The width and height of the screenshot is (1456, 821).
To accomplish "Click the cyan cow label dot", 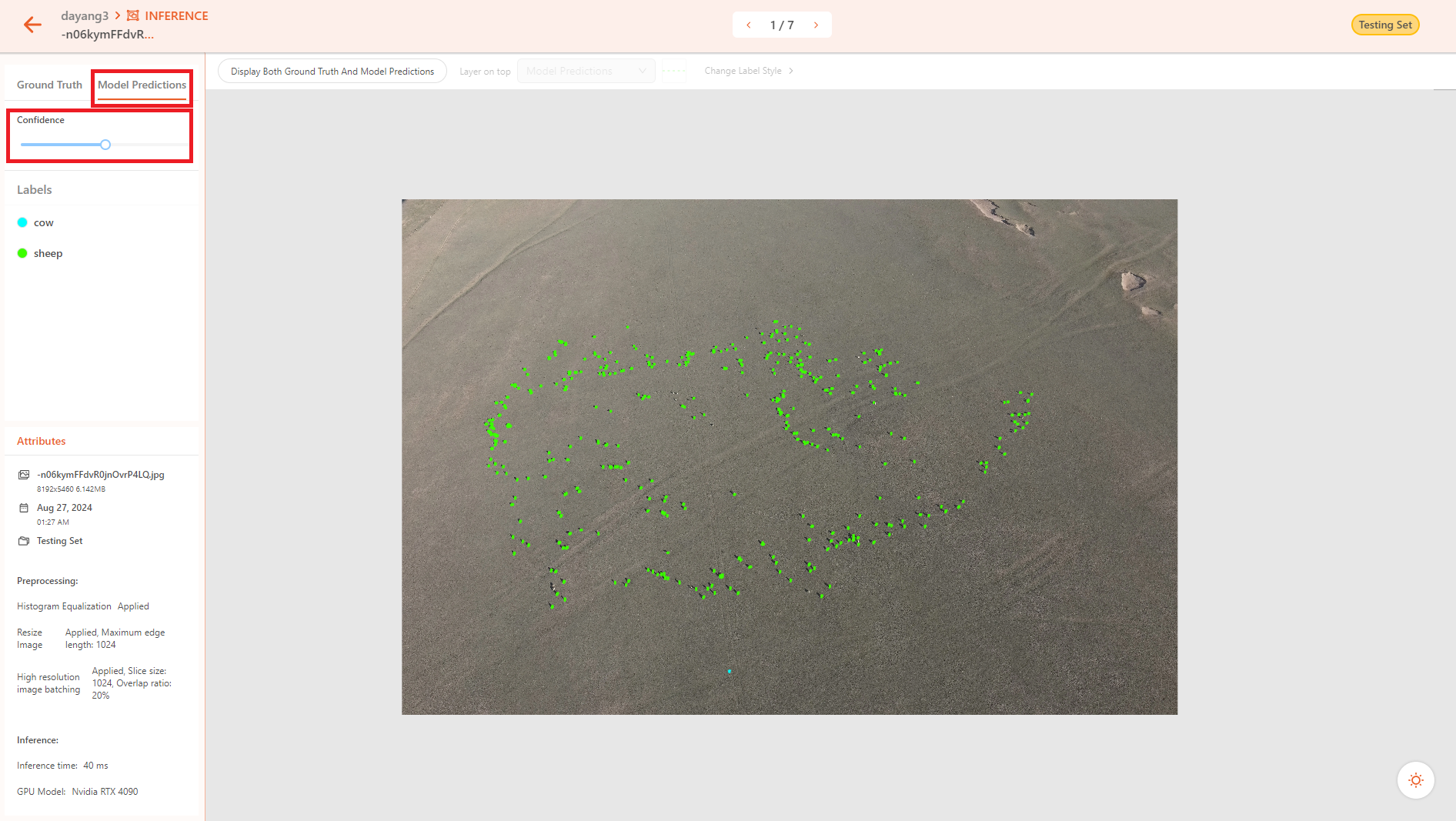I will (22, 222).
